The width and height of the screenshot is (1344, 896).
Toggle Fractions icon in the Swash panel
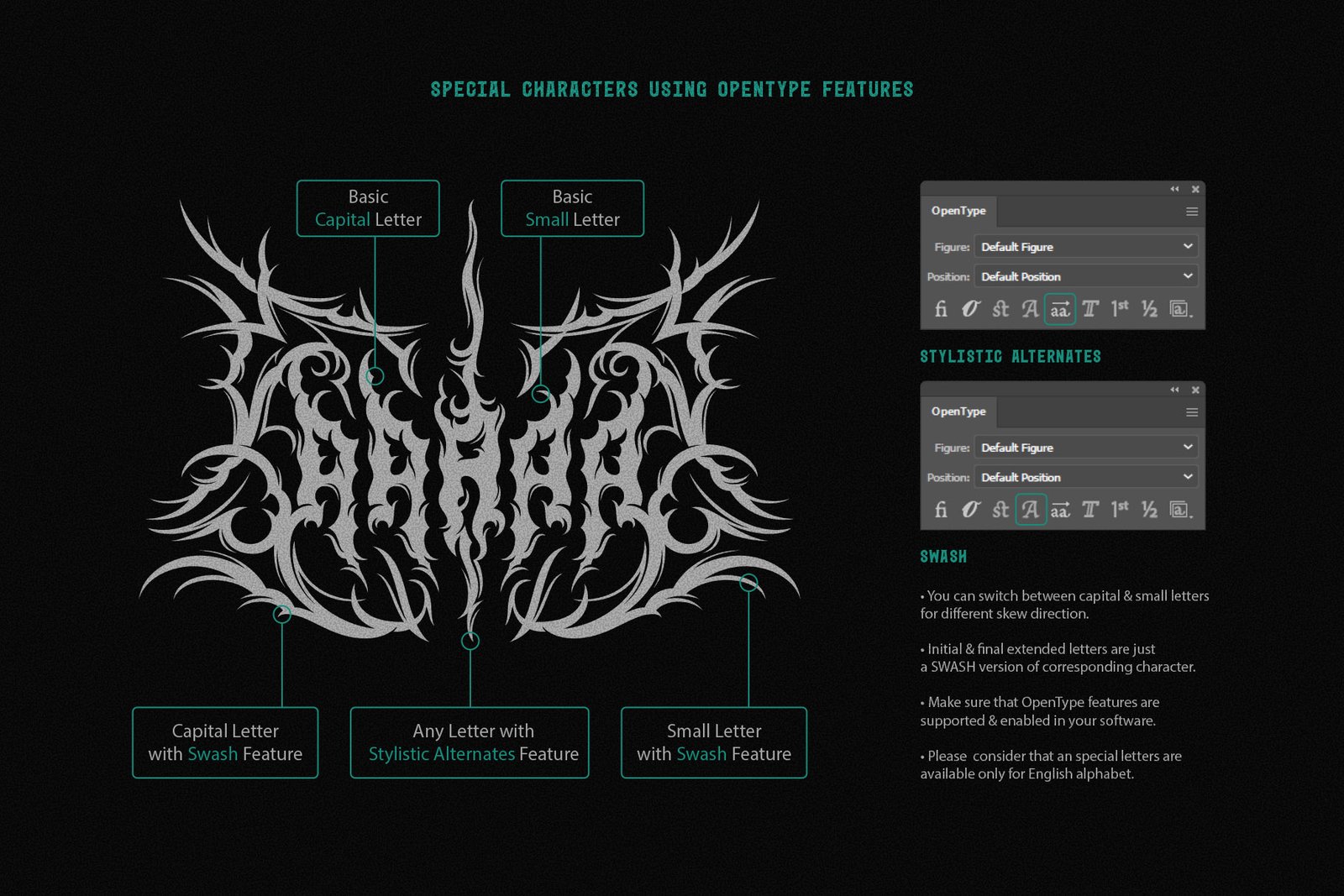pos(1149,510)
